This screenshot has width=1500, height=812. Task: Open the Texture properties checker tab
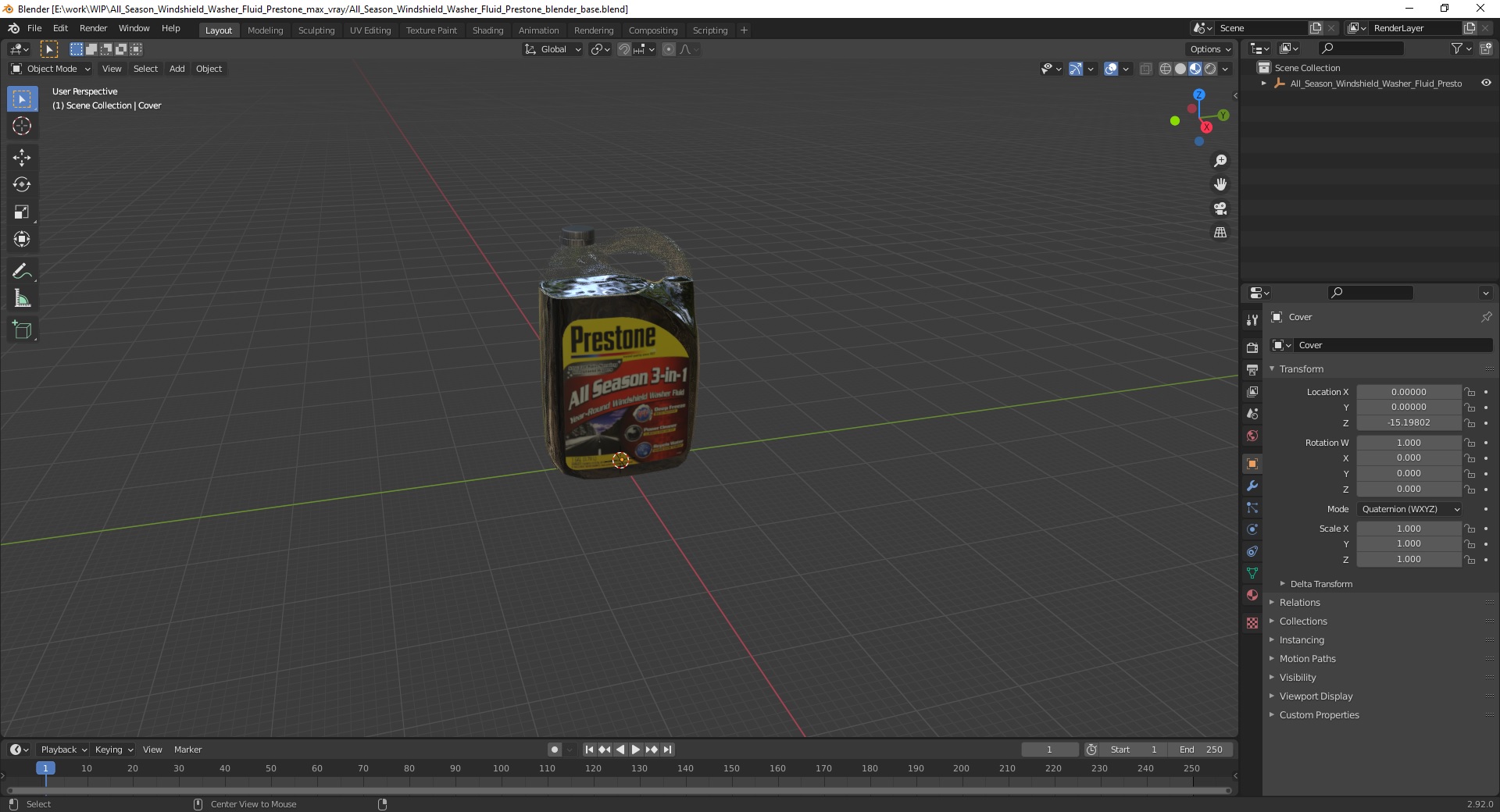[x=1252, y=623]
